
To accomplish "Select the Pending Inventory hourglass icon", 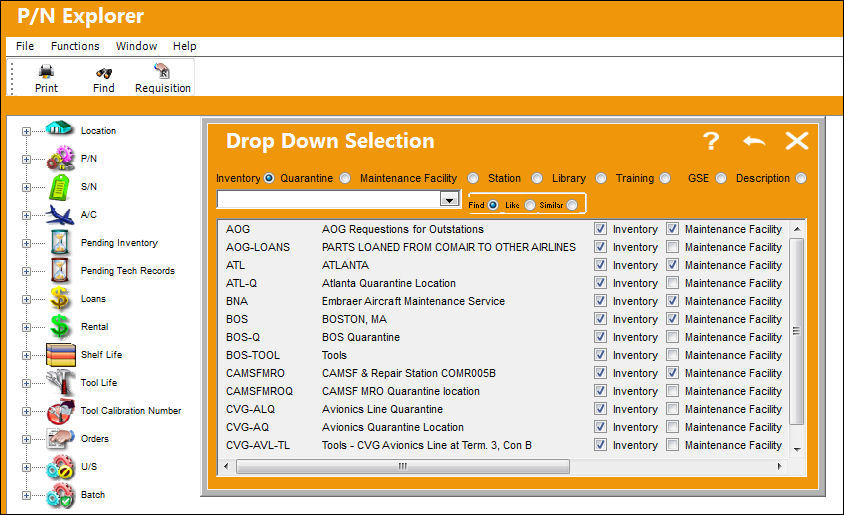I will click(60, 242).
